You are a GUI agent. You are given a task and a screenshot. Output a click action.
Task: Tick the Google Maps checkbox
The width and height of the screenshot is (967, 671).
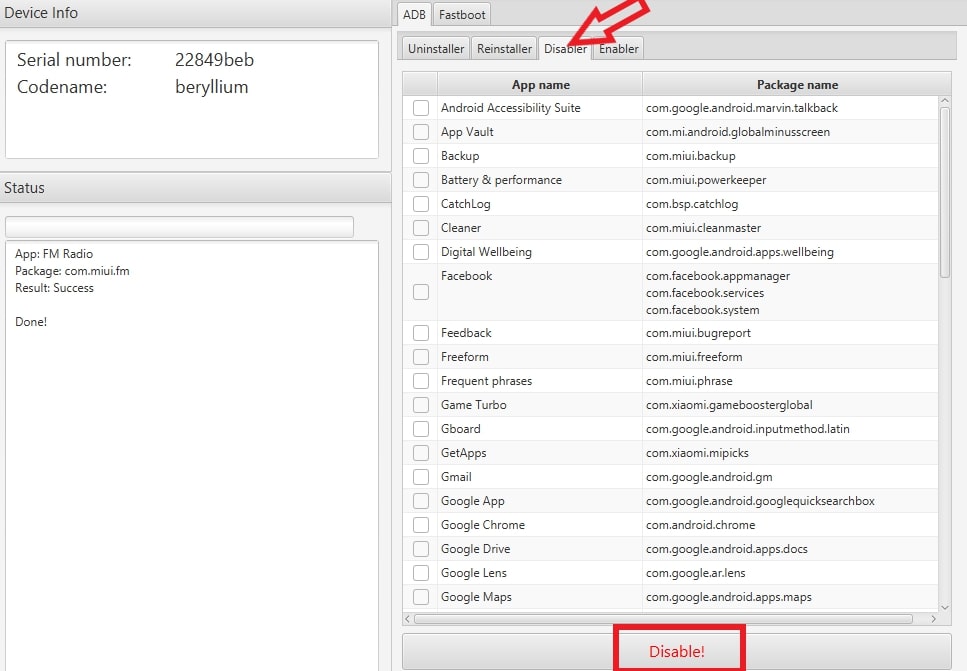(421, 597)
